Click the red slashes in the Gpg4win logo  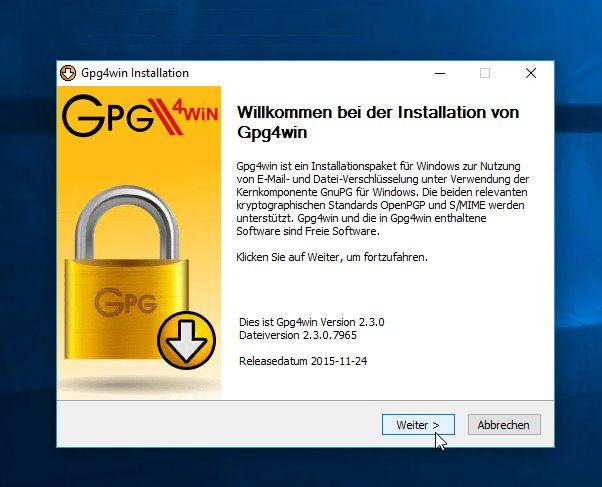tap(165, 116)
